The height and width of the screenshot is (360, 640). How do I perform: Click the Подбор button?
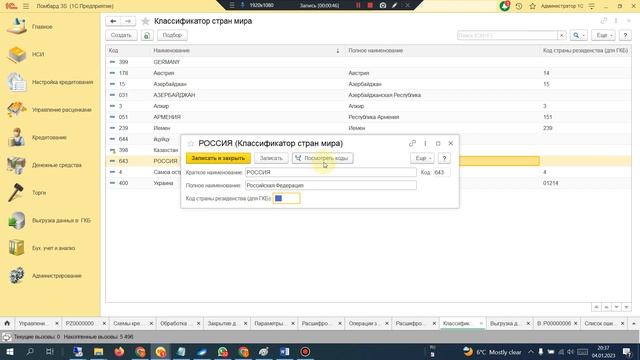point(172,36)
